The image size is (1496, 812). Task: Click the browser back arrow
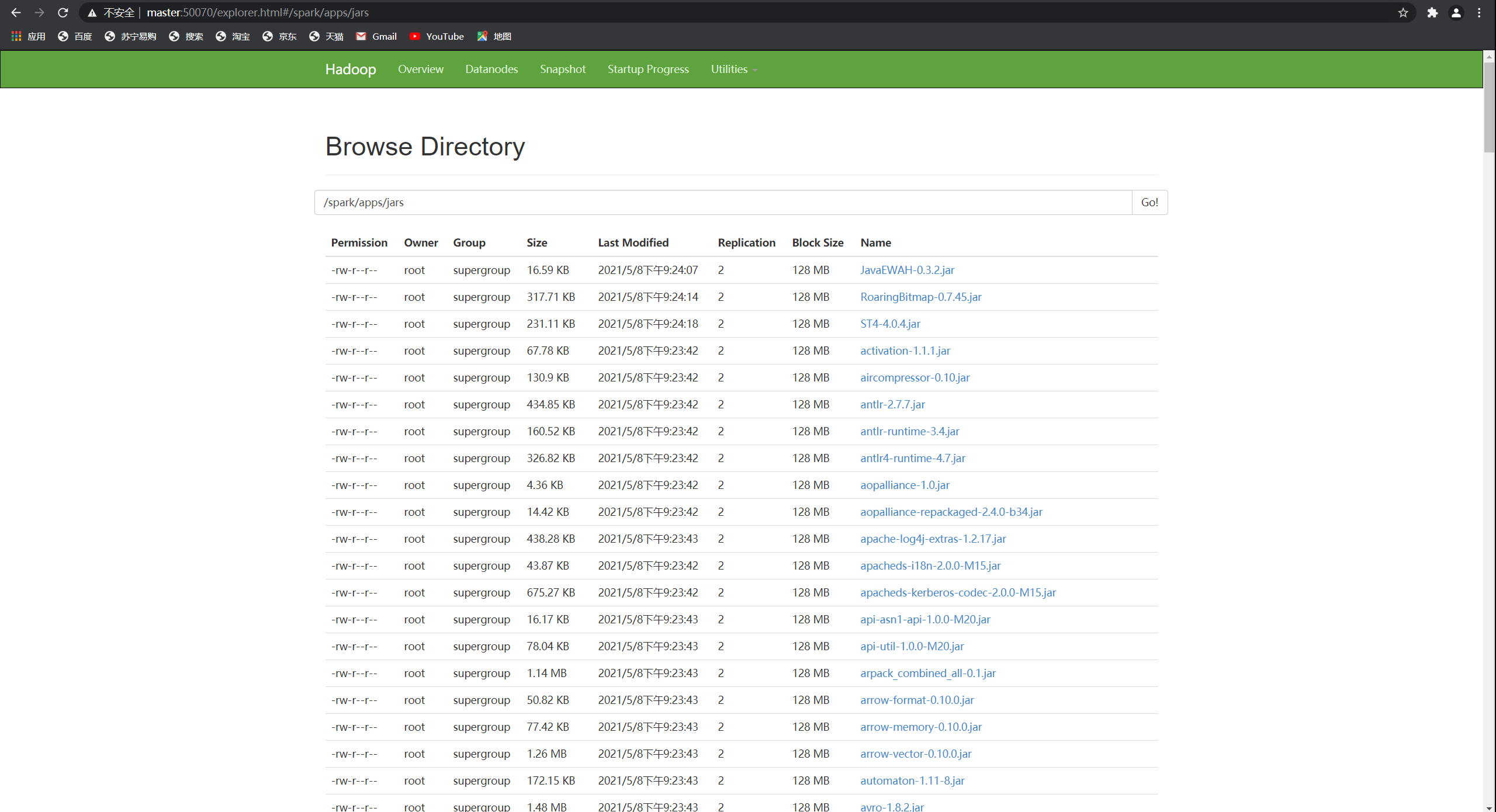click(16, 12)
